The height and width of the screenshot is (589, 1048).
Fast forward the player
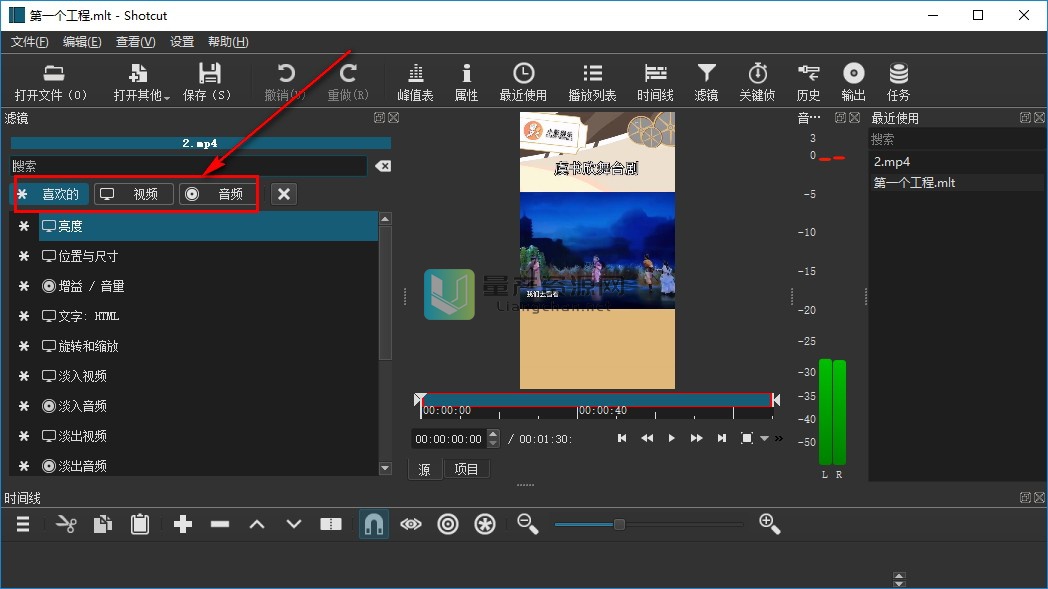(x=696, y=438)
